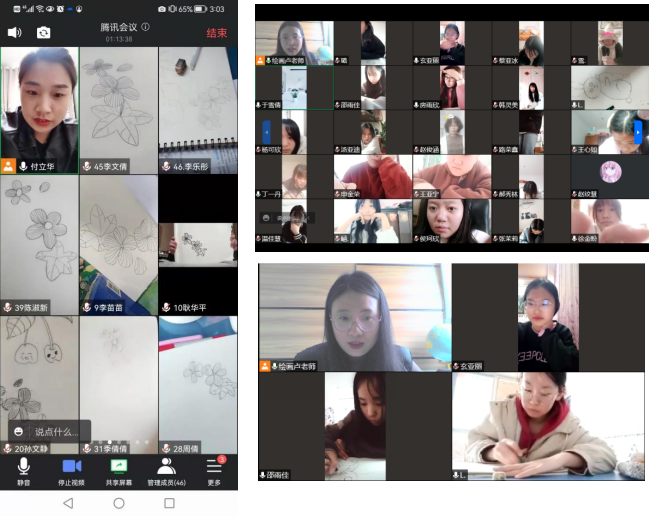Start screen sharing with 共享屏幕
The height and width of the screenshot is (517, 649).
coord(119,472)
